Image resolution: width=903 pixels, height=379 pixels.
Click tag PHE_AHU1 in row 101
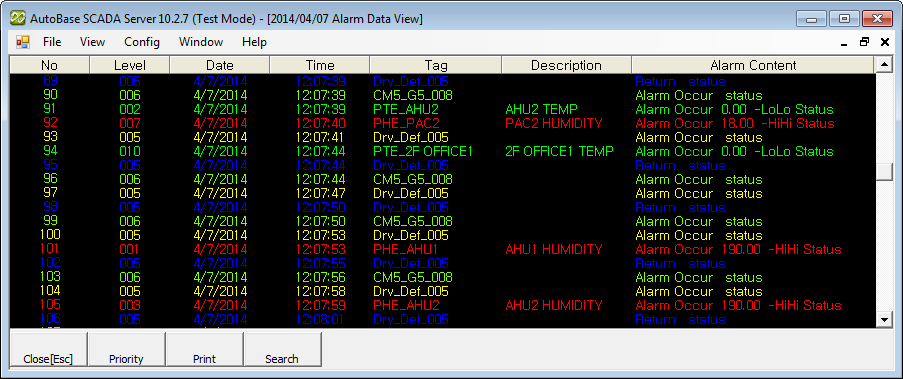pos(406,249)
